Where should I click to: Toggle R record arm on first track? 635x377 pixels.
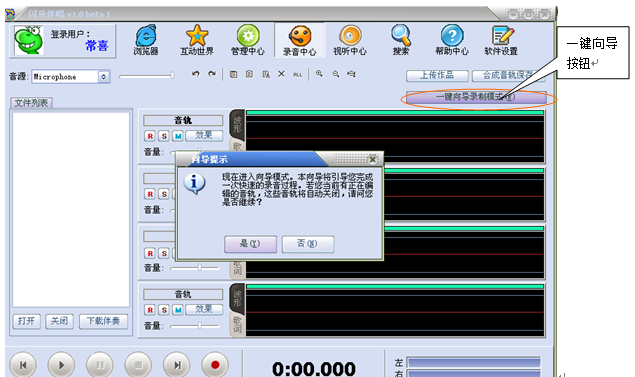(150, 136)
